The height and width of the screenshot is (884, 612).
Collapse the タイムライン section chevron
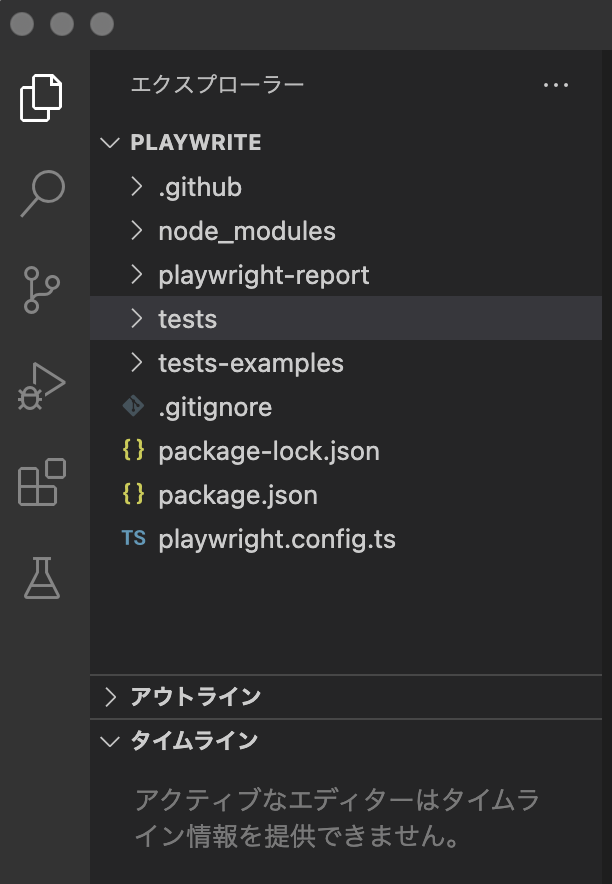point(110,741)
